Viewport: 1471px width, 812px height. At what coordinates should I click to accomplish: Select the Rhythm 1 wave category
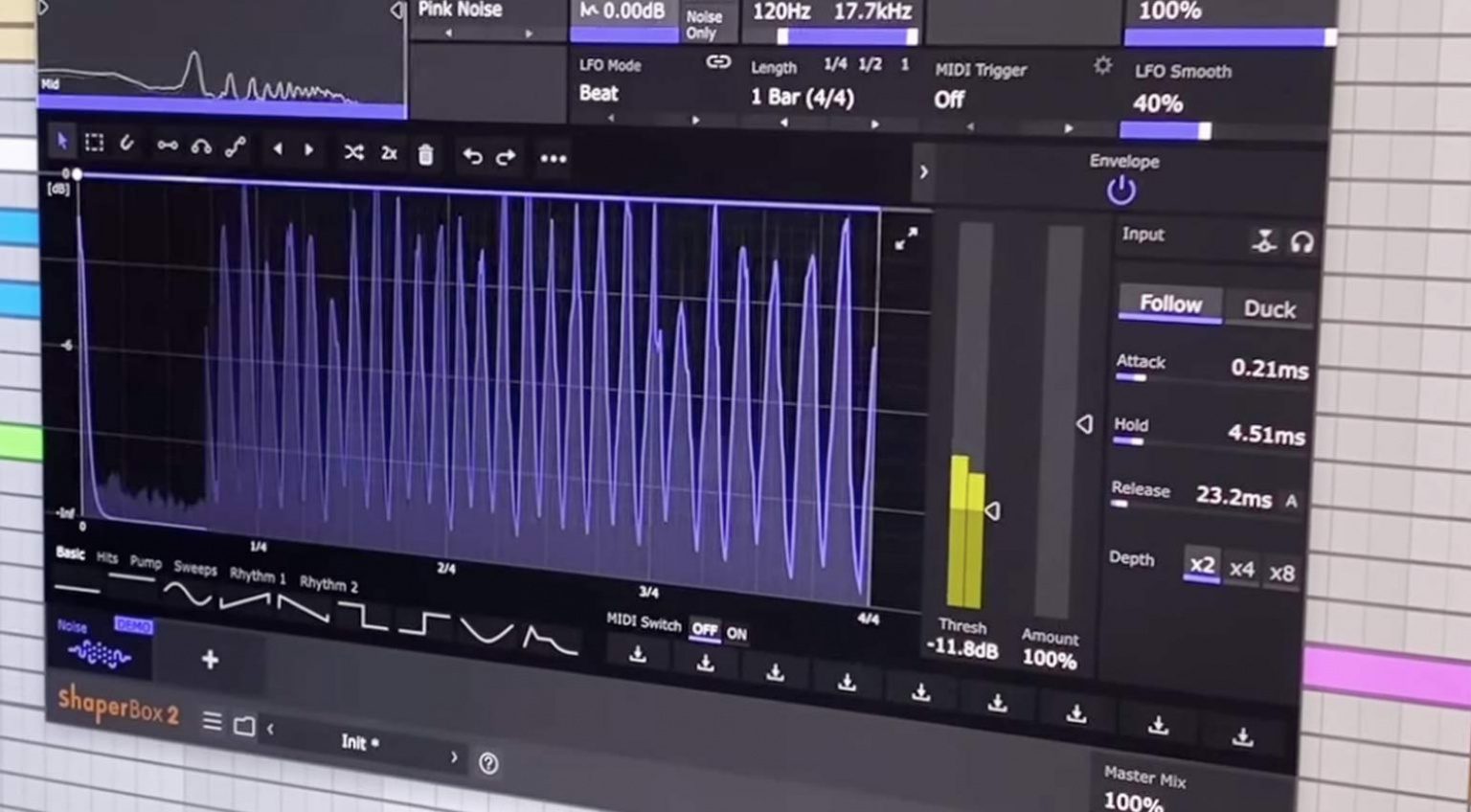[x=257, y=576]
